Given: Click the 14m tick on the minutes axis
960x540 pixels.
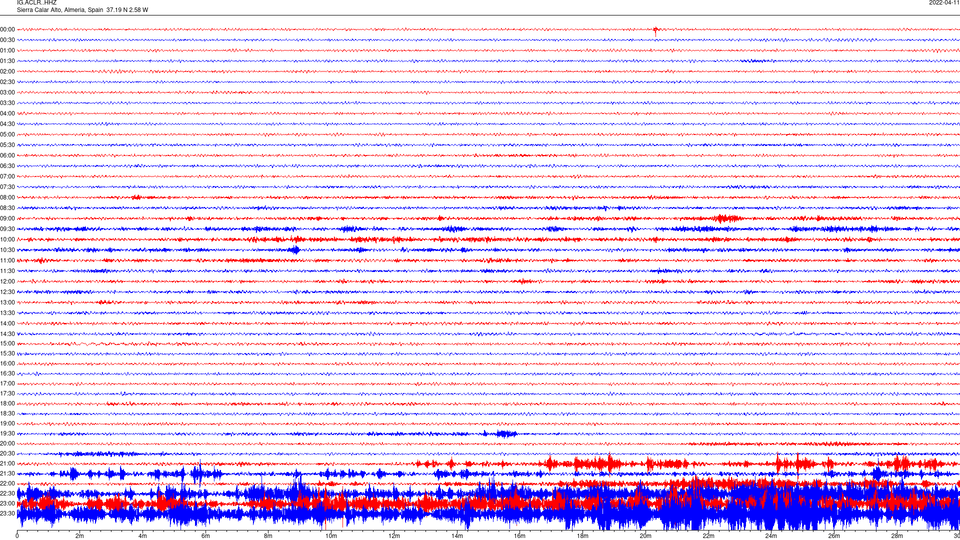Looking at the screenshot, I should (x=457, y=536).
